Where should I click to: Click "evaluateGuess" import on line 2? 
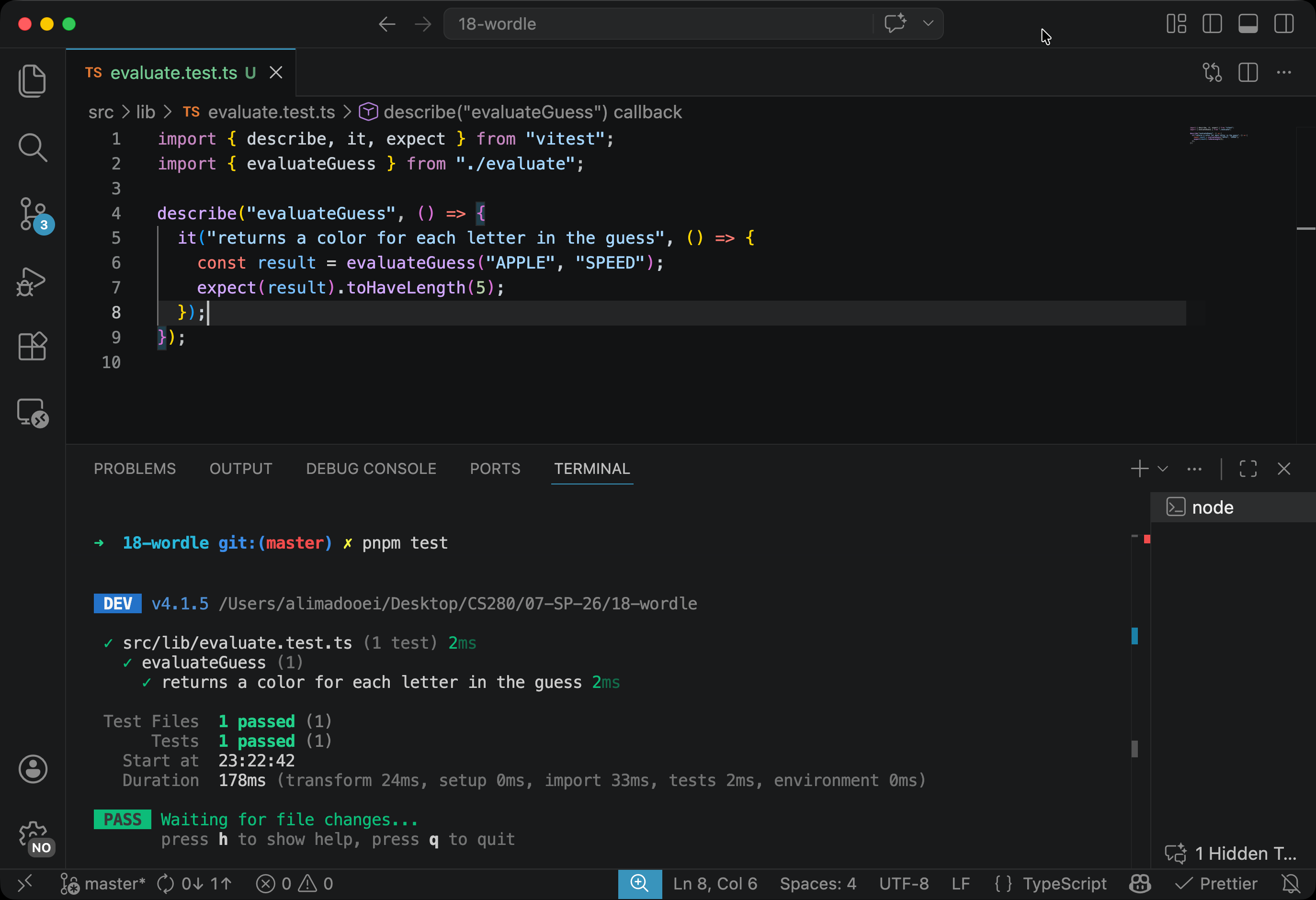[x=311, y=164]
